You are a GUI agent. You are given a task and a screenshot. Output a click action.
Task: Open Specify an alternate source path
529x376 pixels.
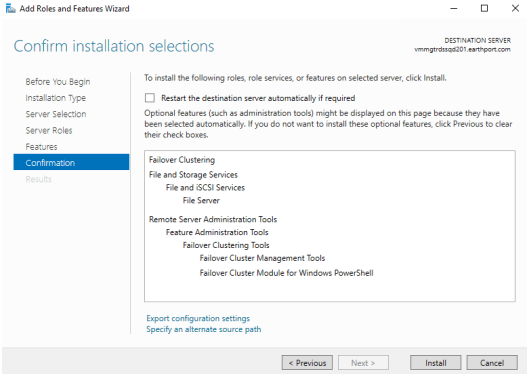click(203, 329)
